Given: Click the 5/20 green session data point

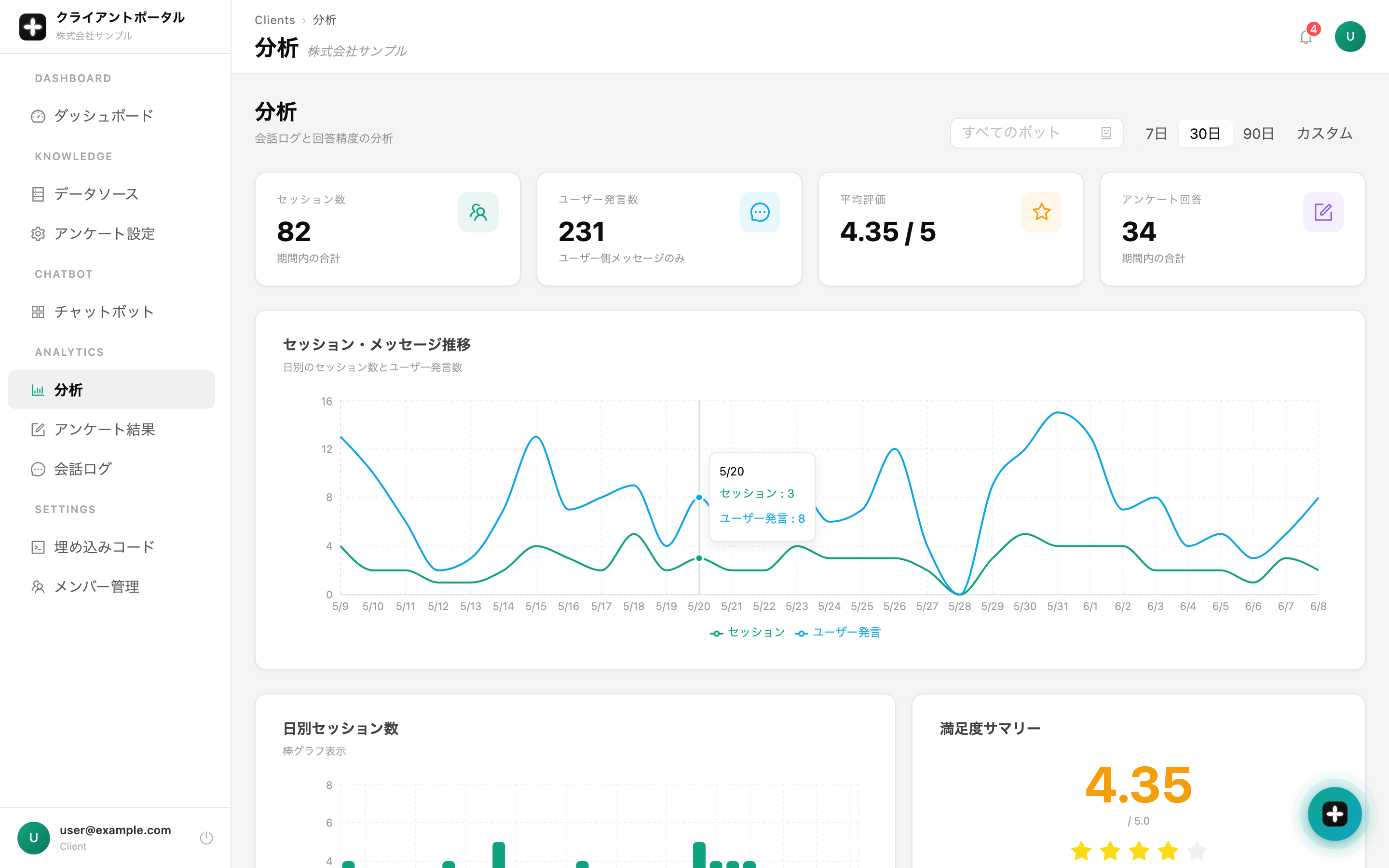Looking at the screenshot, I should point(699,558).
